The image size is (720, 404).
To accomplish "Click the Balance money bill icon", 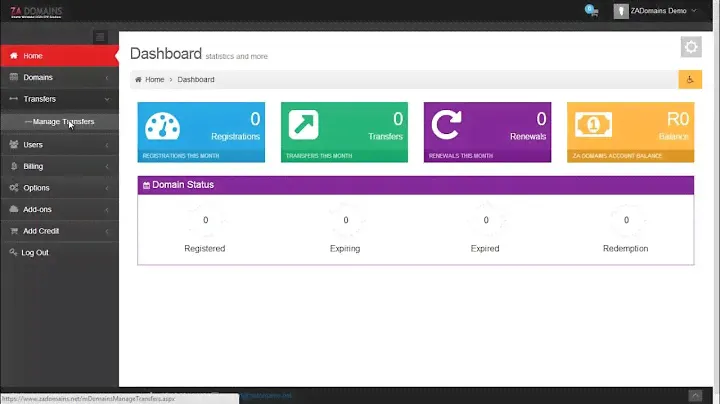I will click(589, 125).
